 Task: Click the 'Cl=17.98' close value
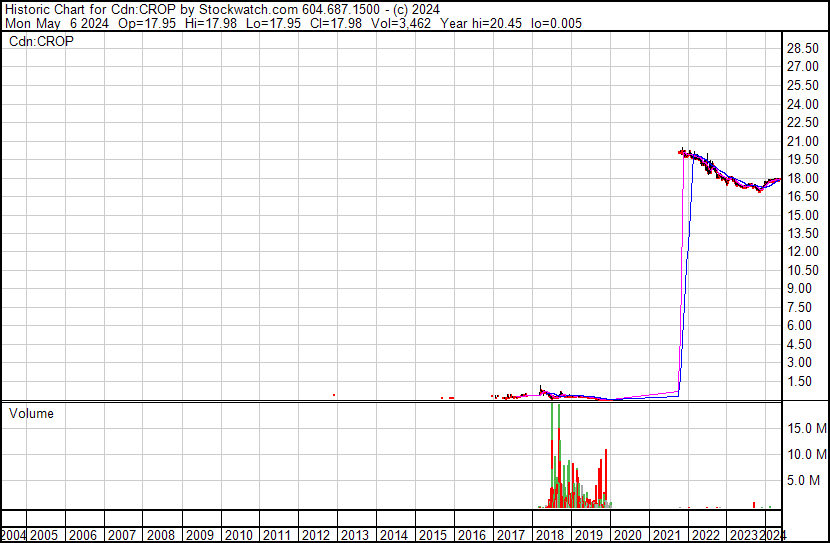click(336, 23)
